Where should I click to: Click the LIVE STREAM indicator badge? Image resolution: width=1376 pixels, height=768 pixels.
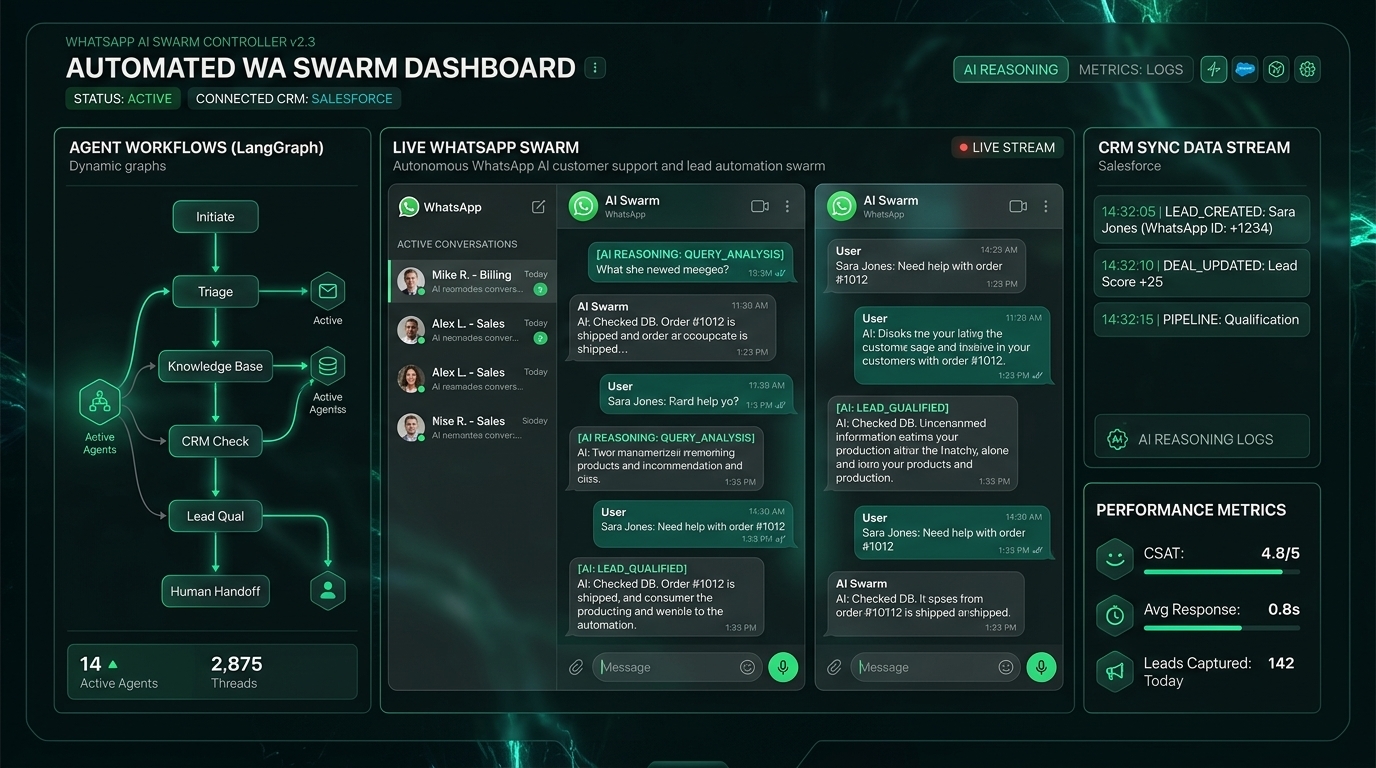[x=1006, y=147]
